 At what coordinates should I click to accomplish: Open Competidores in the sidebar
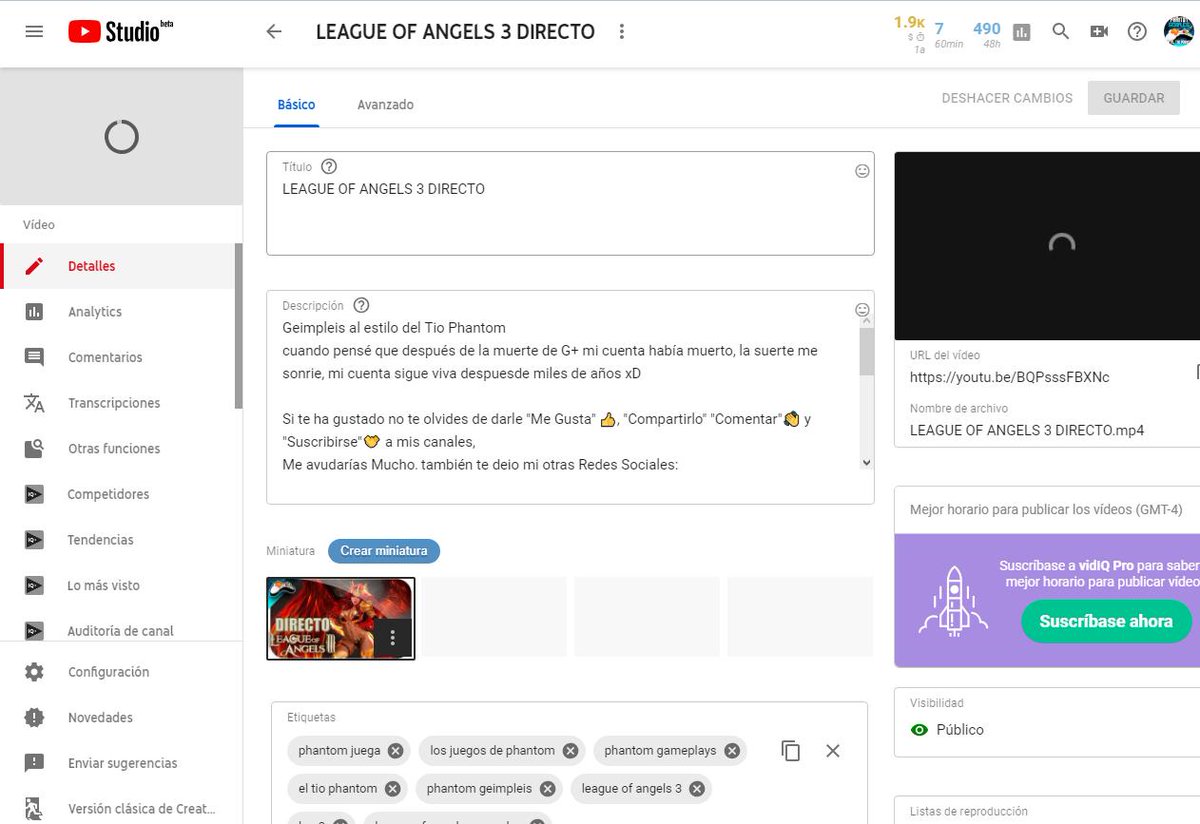[x=118, y=494]
